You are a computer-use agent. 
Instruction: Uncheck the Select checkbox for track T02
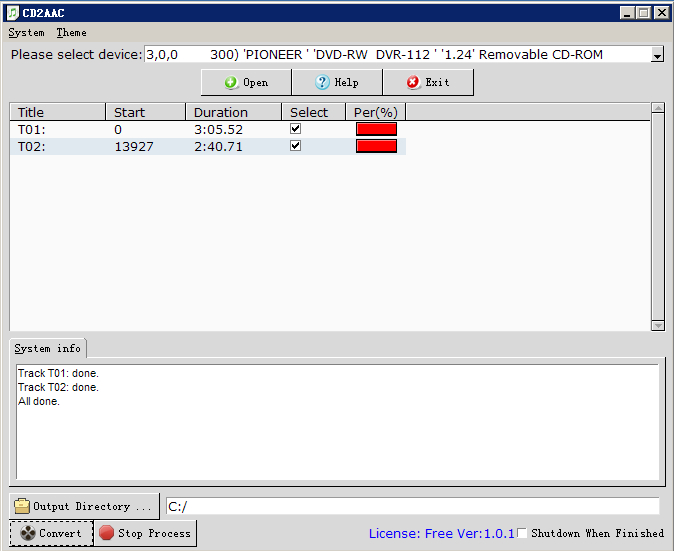pos(295,146)
